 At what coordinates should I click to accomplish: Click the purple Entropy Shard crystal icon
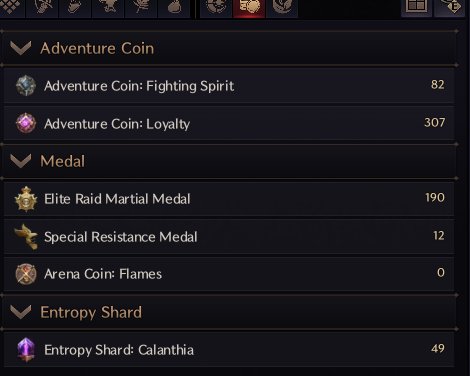(x=26, y=350)
